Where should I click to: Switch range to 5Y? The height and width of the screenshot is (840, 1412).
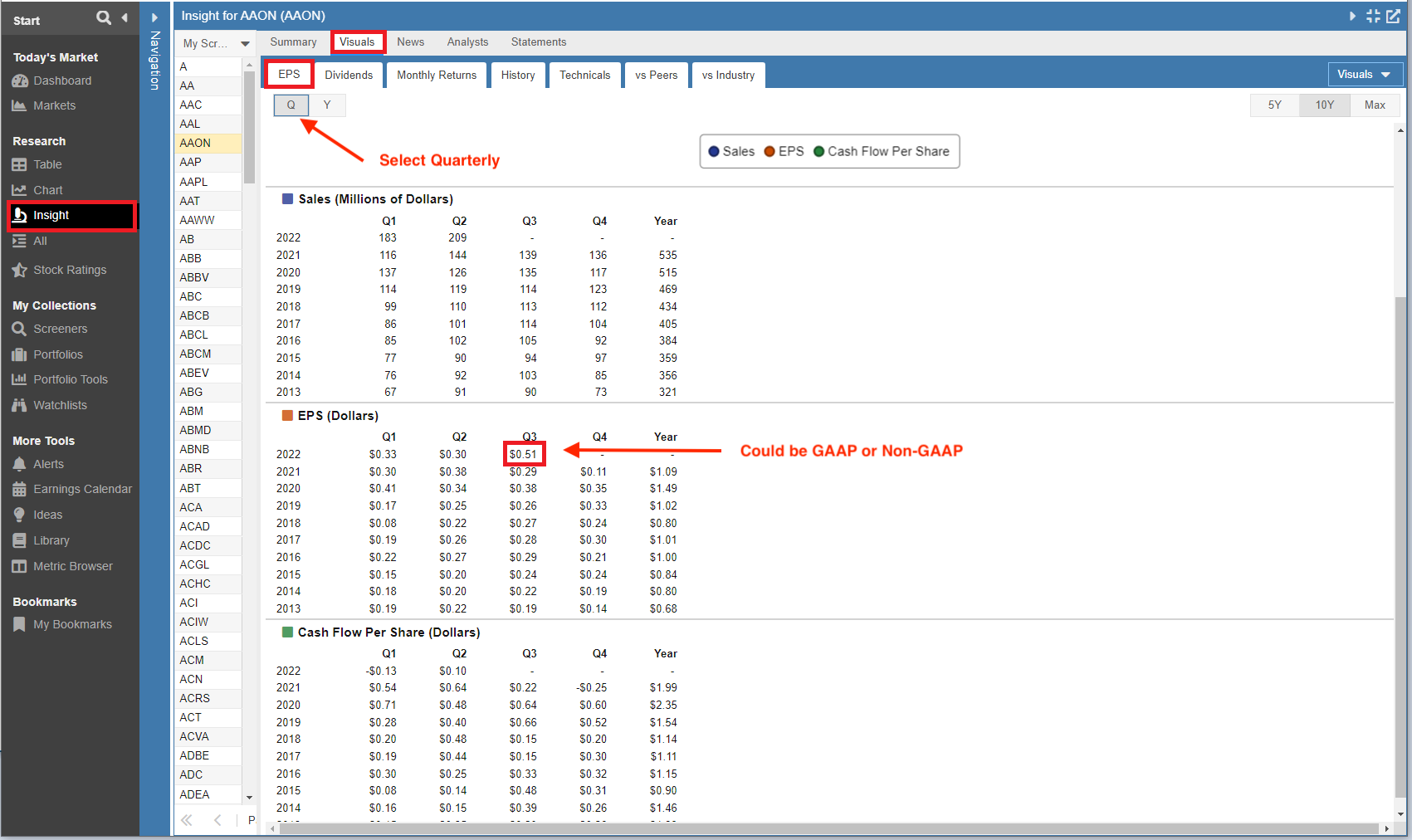pyautogui.click(x=1275, y=105)
